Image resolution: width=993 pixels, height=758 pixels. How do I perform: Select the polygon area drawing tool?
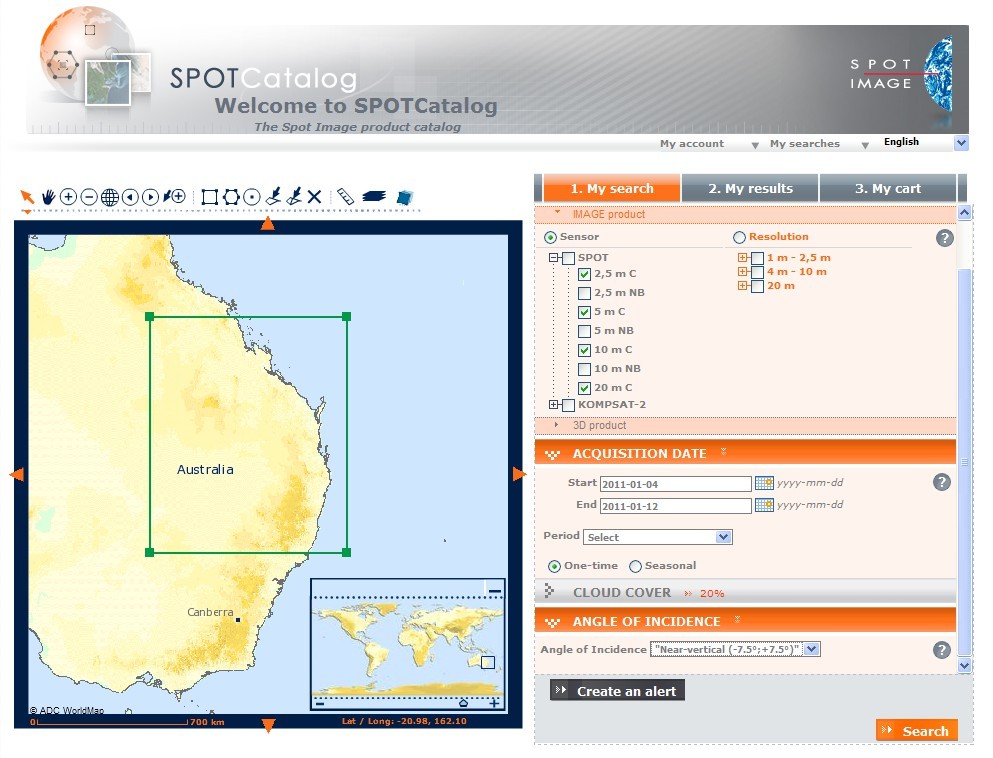pos(231,197)
